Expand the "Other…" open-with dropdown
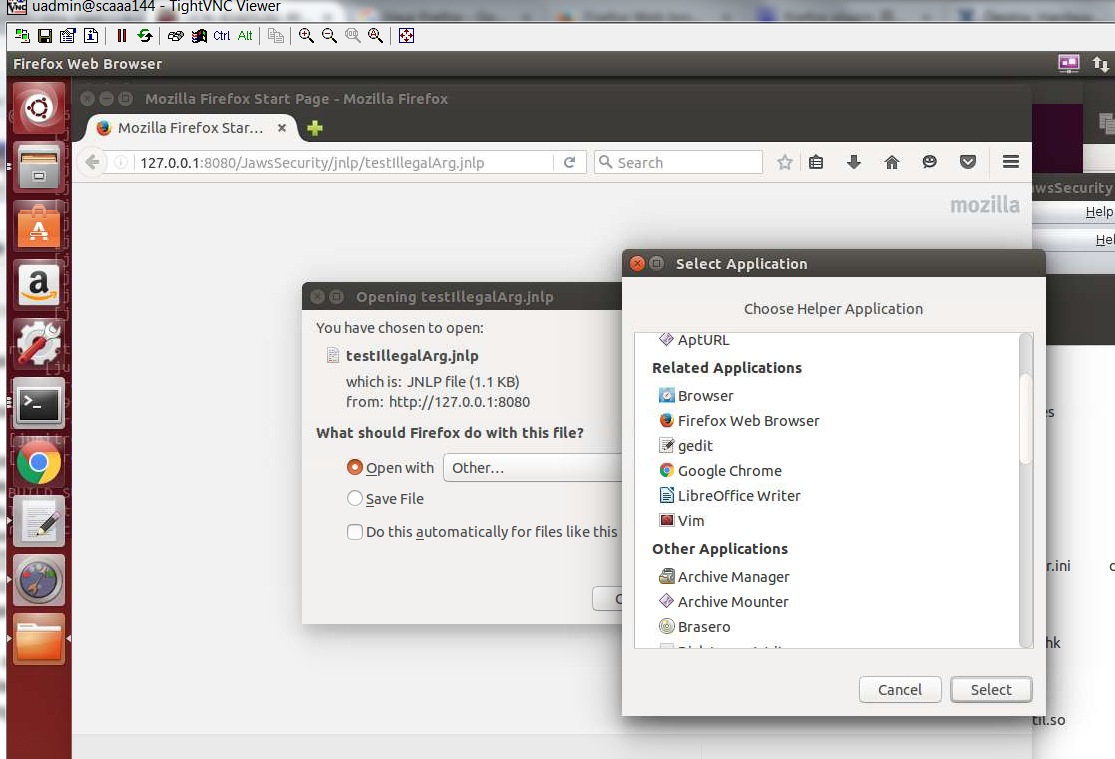 (535, 467)
